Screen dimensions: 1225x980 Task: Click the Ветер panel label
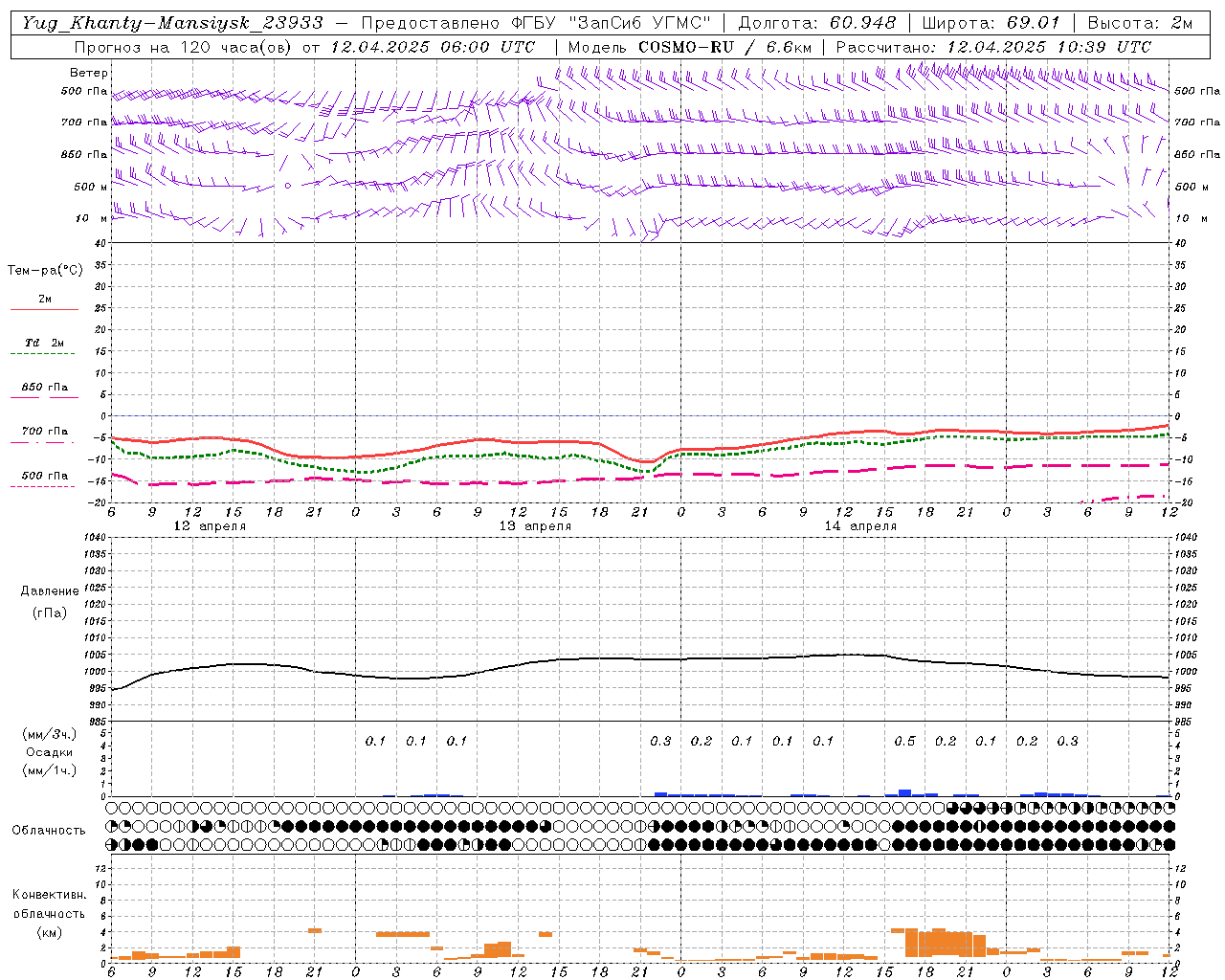(x=88, y=73)
